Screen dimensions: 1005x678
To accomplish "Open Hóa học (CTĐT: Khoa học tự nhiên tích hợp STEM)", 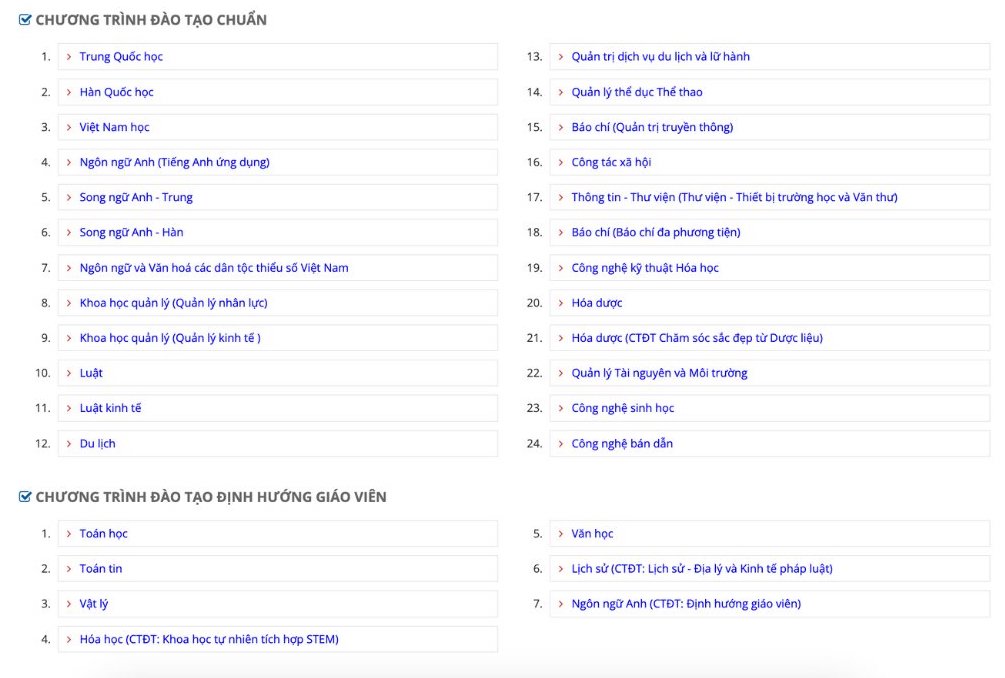I will pos(209,639).
